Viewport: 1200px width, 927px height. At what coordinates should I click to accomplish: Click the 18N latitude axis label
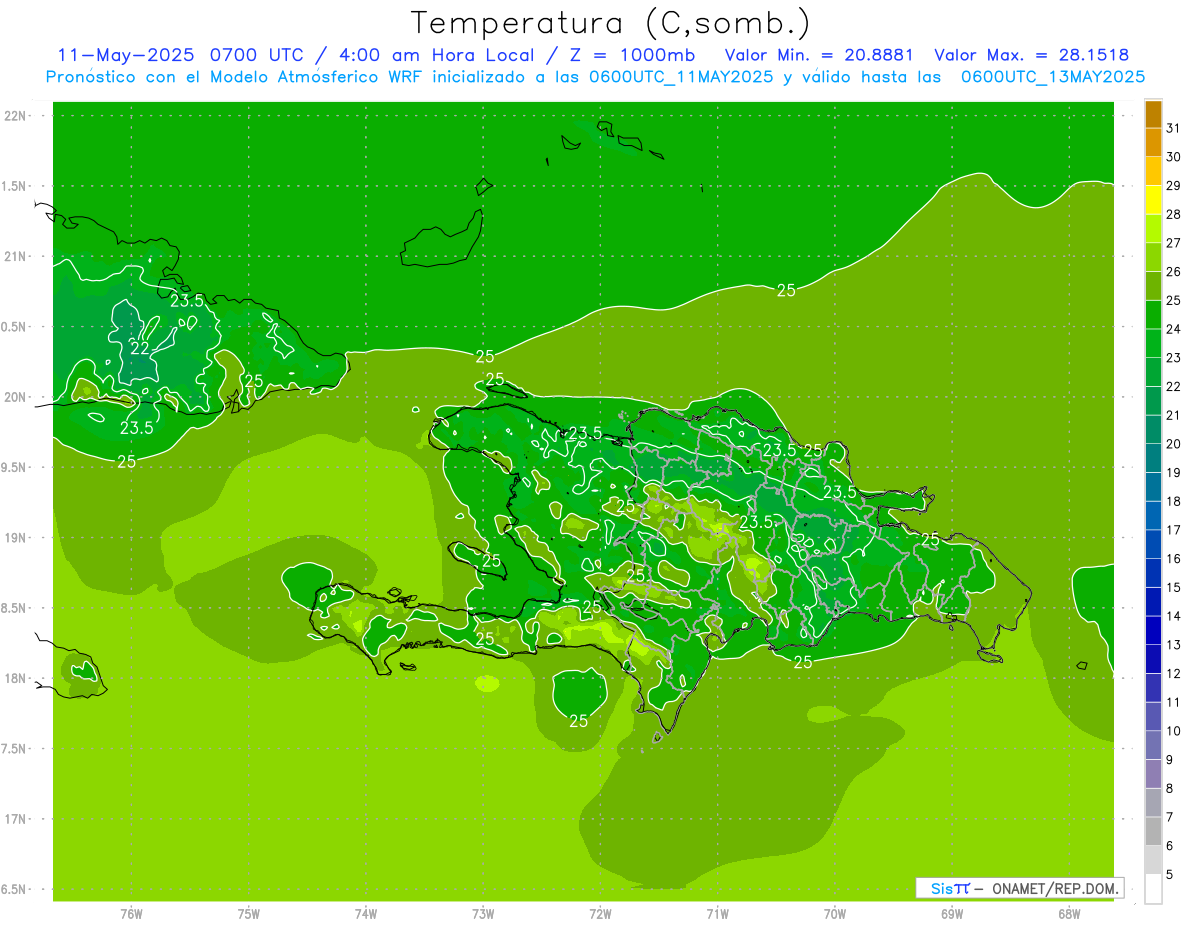tap(14, 679)
